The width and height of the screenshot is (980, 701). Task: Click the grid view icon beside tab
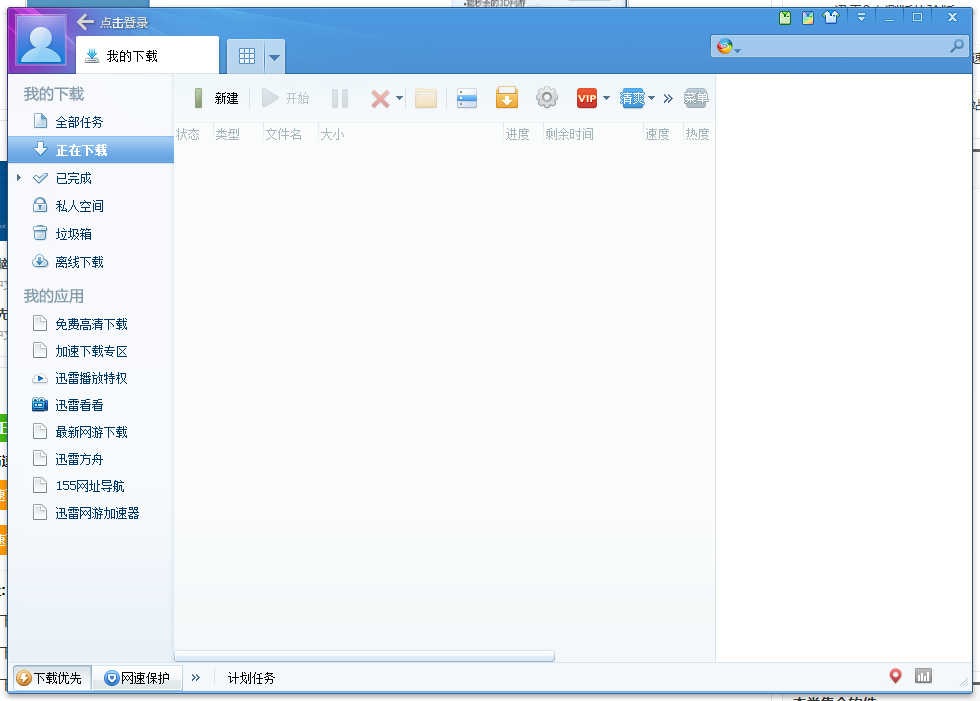pyautogui.click(x=247, y=56)
